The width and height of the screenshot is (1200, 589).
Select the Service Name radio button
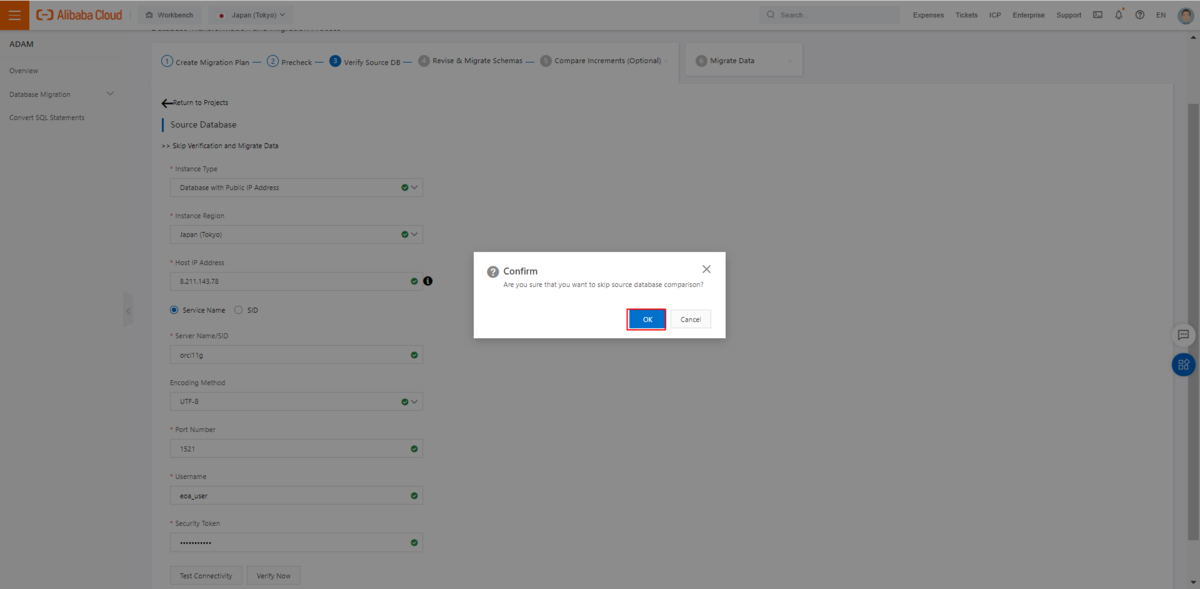(x=174, y=310)
